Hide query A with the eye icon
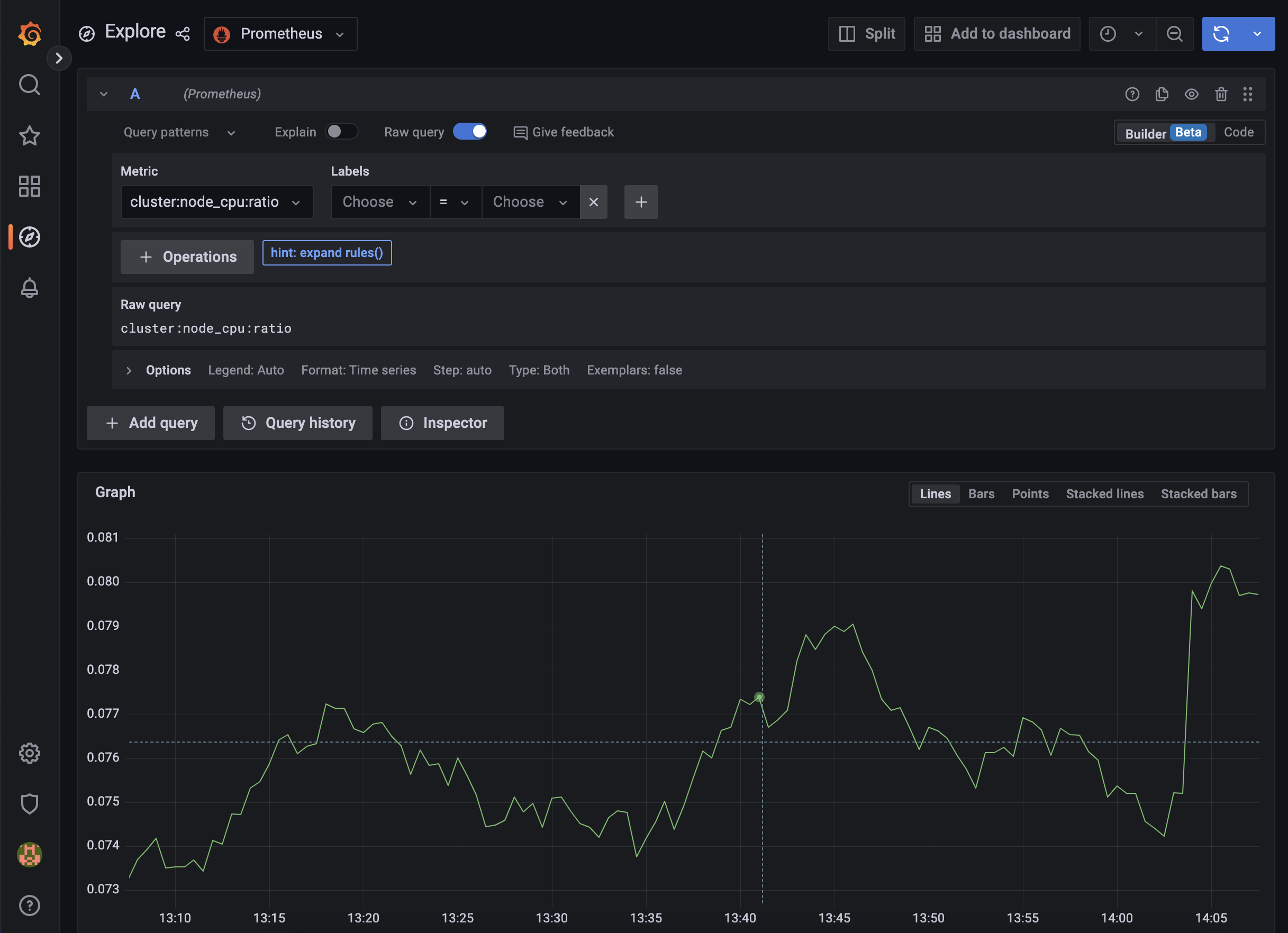Viewport: 1288px width, 933px height. pyautogui.click(x=1191, y=94)
